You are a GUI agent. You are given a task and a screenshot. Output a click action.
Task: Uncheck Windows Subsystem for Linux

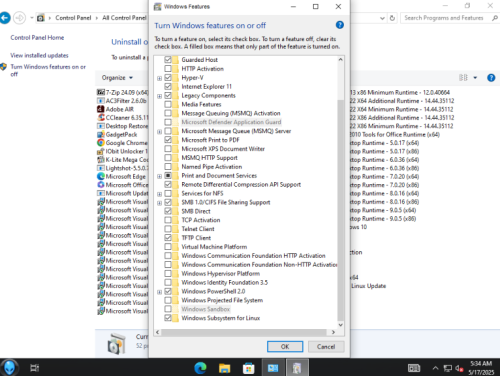[168, 318]
